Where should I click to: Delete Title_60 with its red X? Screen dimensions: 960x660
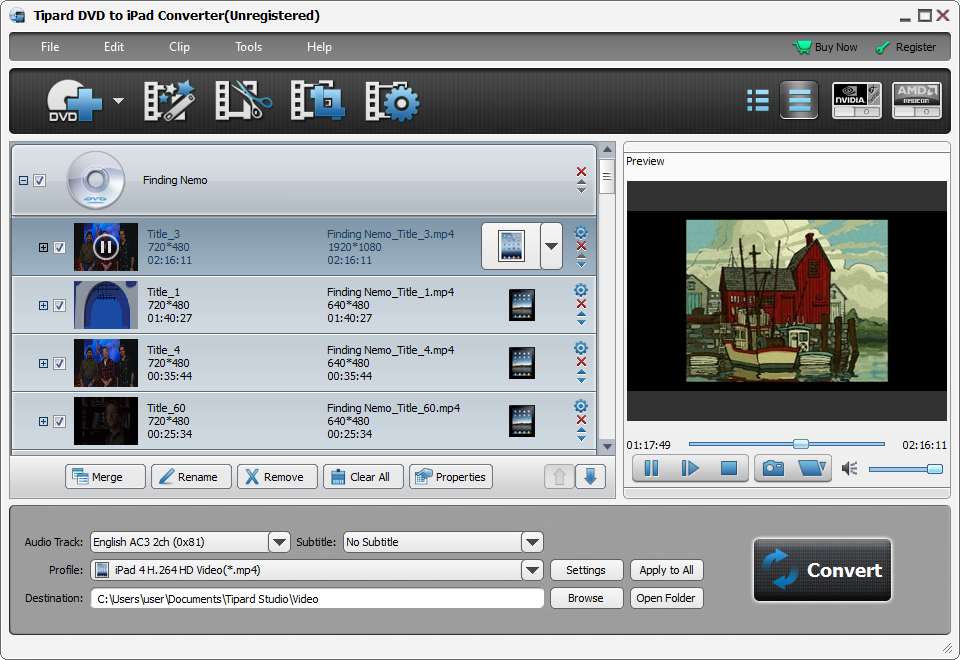[582, 419]
